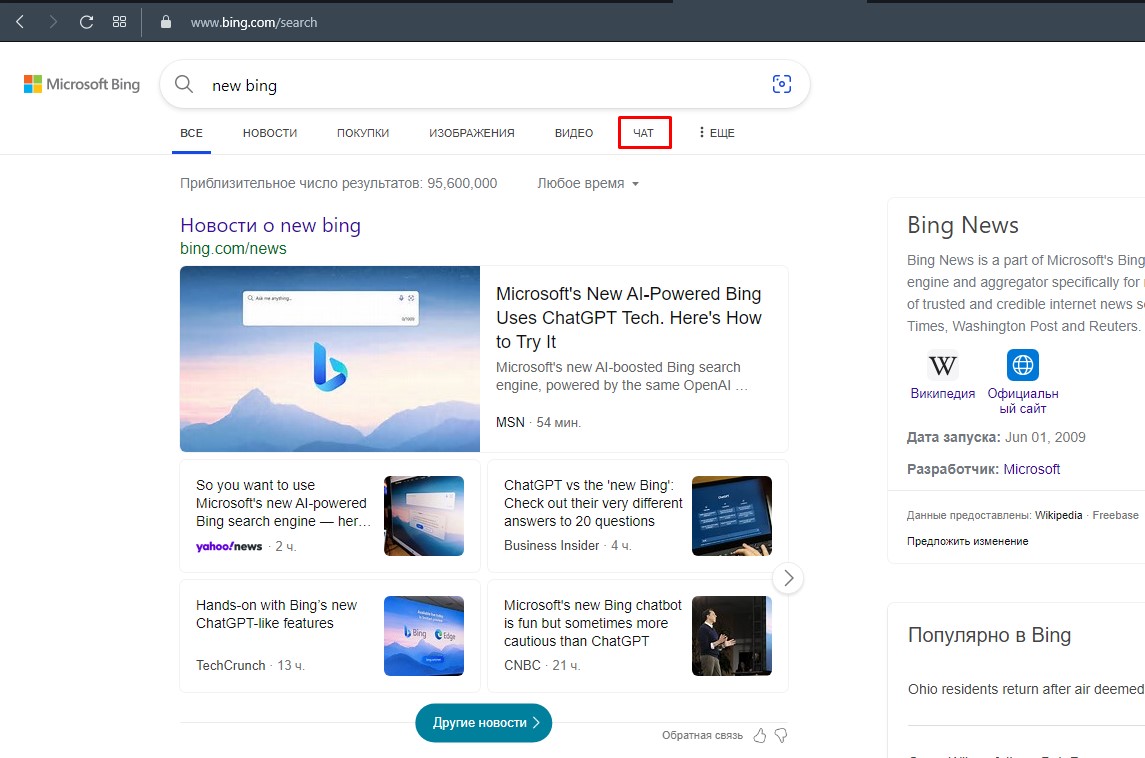Click the Ohio residents trending item
The image size is (1145, 758).
1026,689
